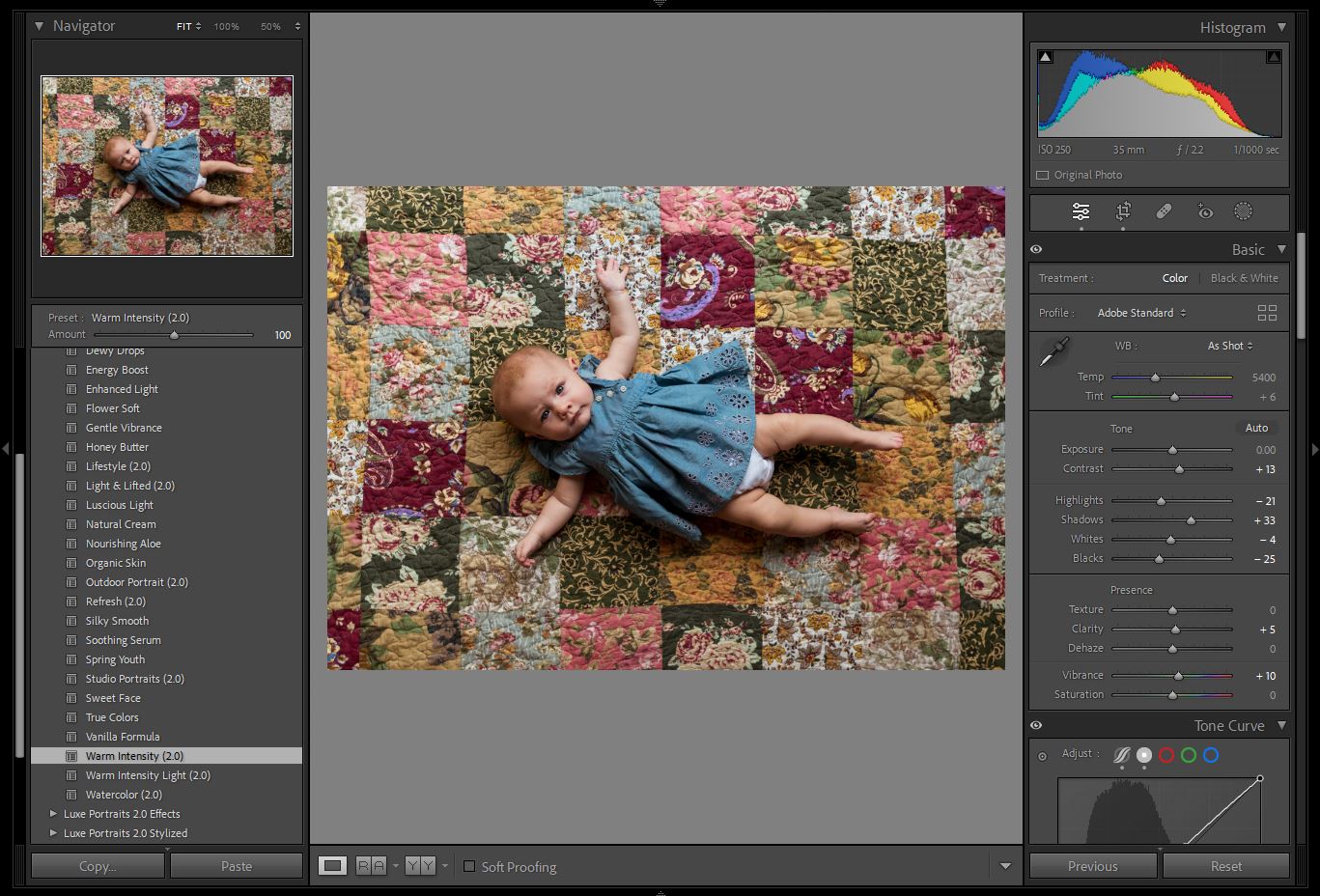This screenshot has height=896, width=1320.
Task: Open the Adobe Standard profile dropdown
Action: (1141, 313)
